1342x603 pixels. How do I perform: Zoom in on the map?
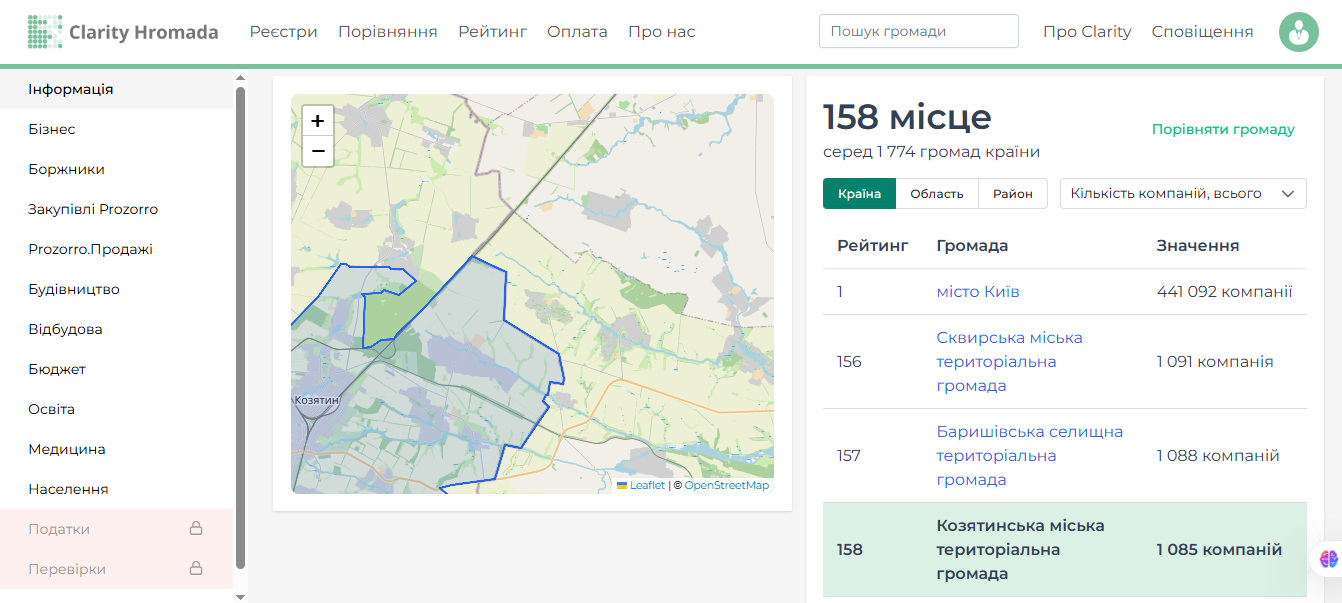317,121
